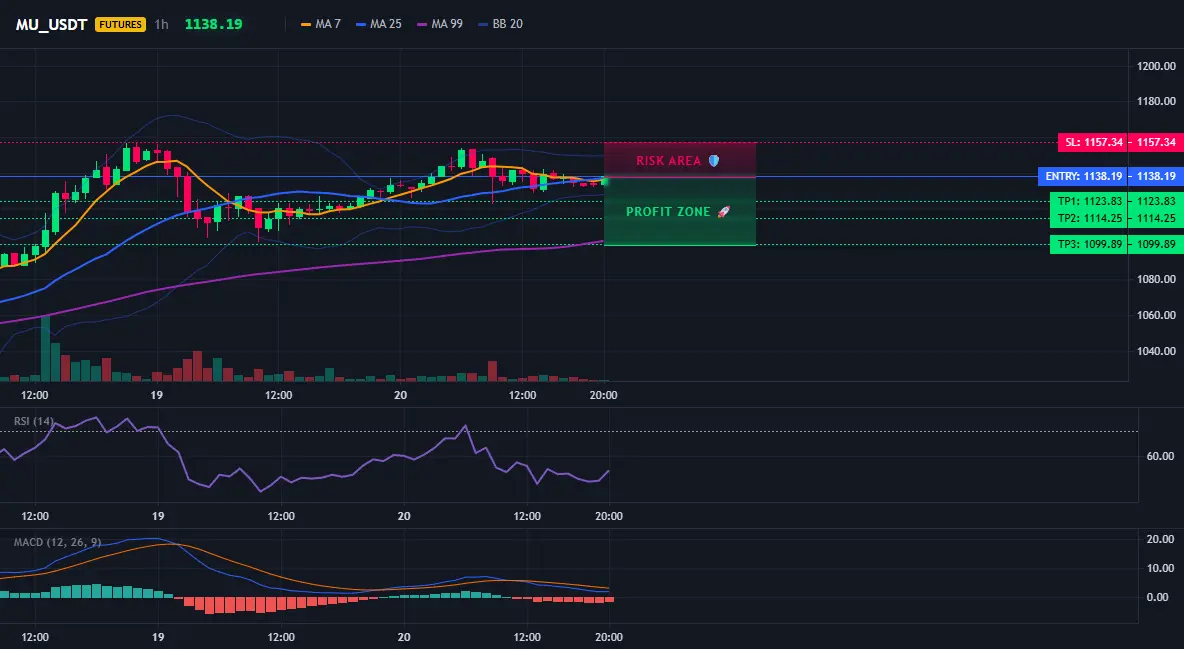
Task: Click the PROFIT ZONE rocket box
Action: point(680,212)
